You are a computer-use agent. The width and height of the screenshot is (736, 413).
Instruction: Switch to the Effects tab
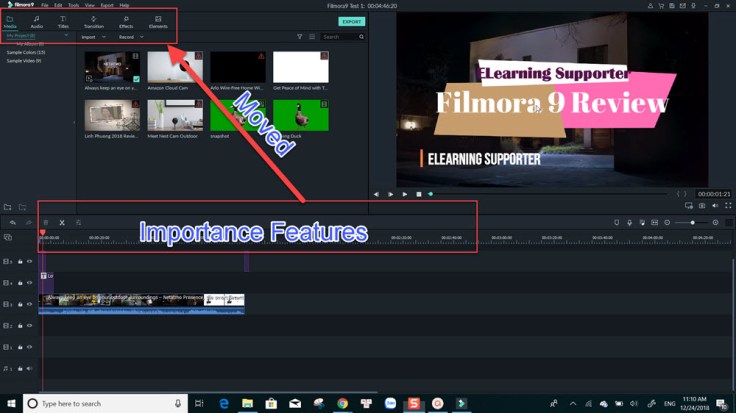(x=126, y=22)
